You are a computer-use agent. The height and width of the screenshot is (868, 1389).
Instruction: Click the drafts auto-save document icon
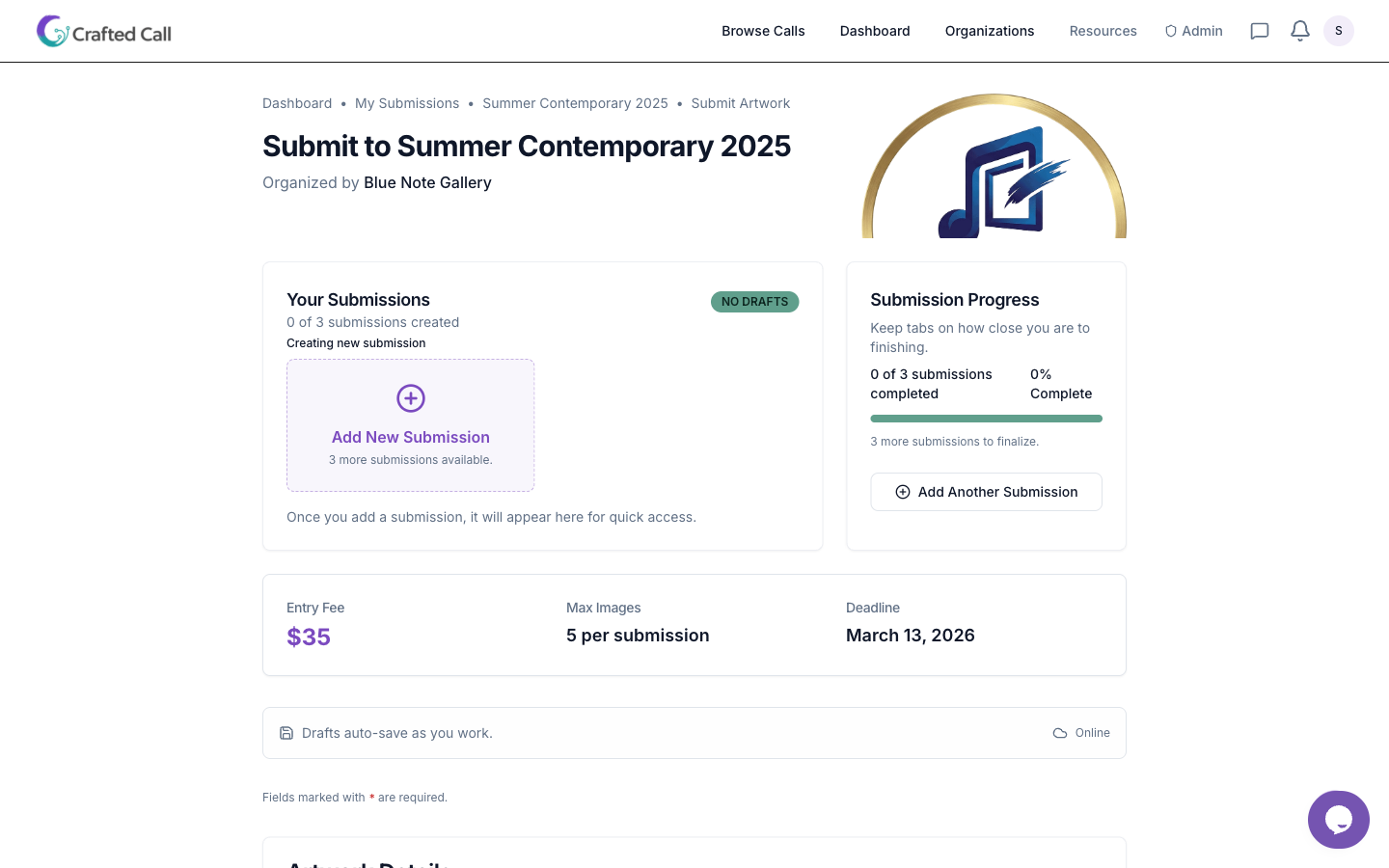coord(286,733)
